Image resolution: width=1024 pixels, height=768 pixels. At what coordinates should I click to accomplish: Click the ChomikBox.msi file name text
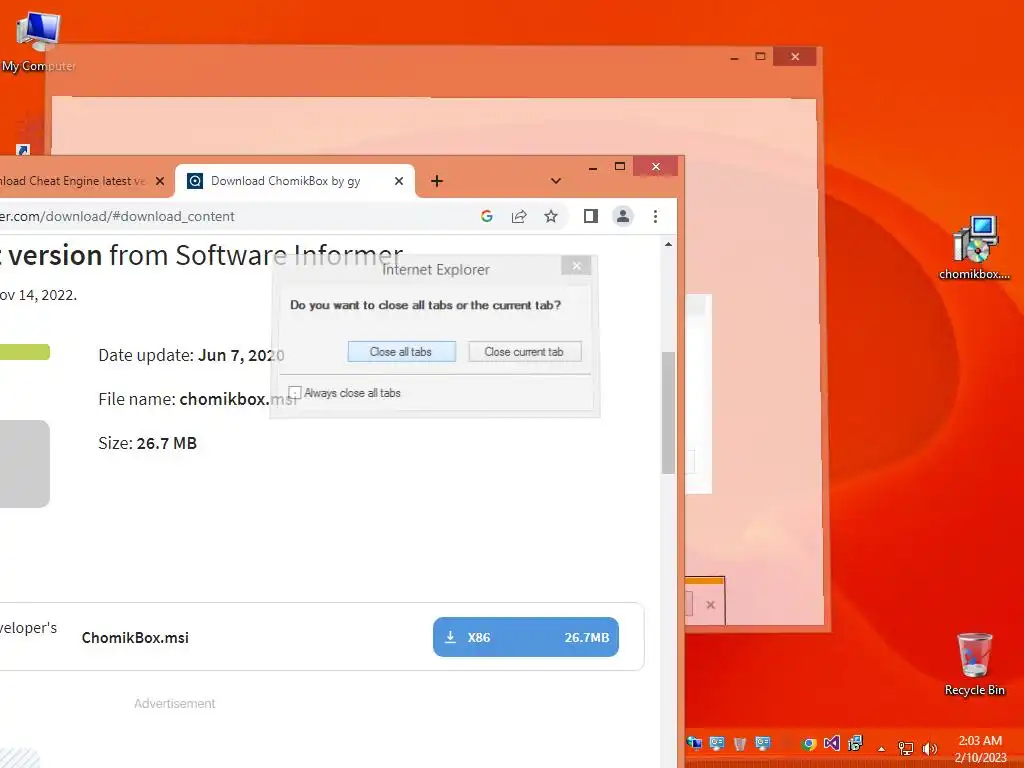pos(135,637)
